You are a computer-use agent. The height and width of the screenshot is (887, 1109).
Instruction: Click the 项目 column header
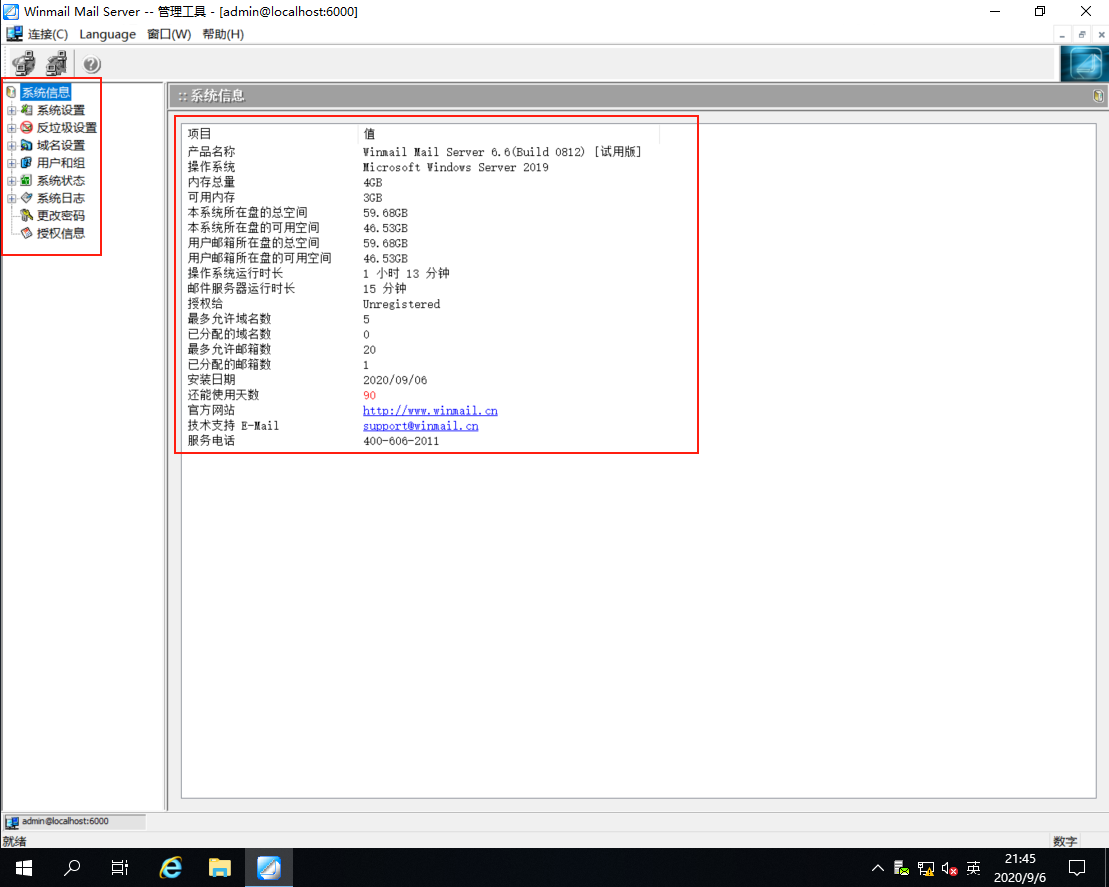pyautogui.click(x=272, y=134)
